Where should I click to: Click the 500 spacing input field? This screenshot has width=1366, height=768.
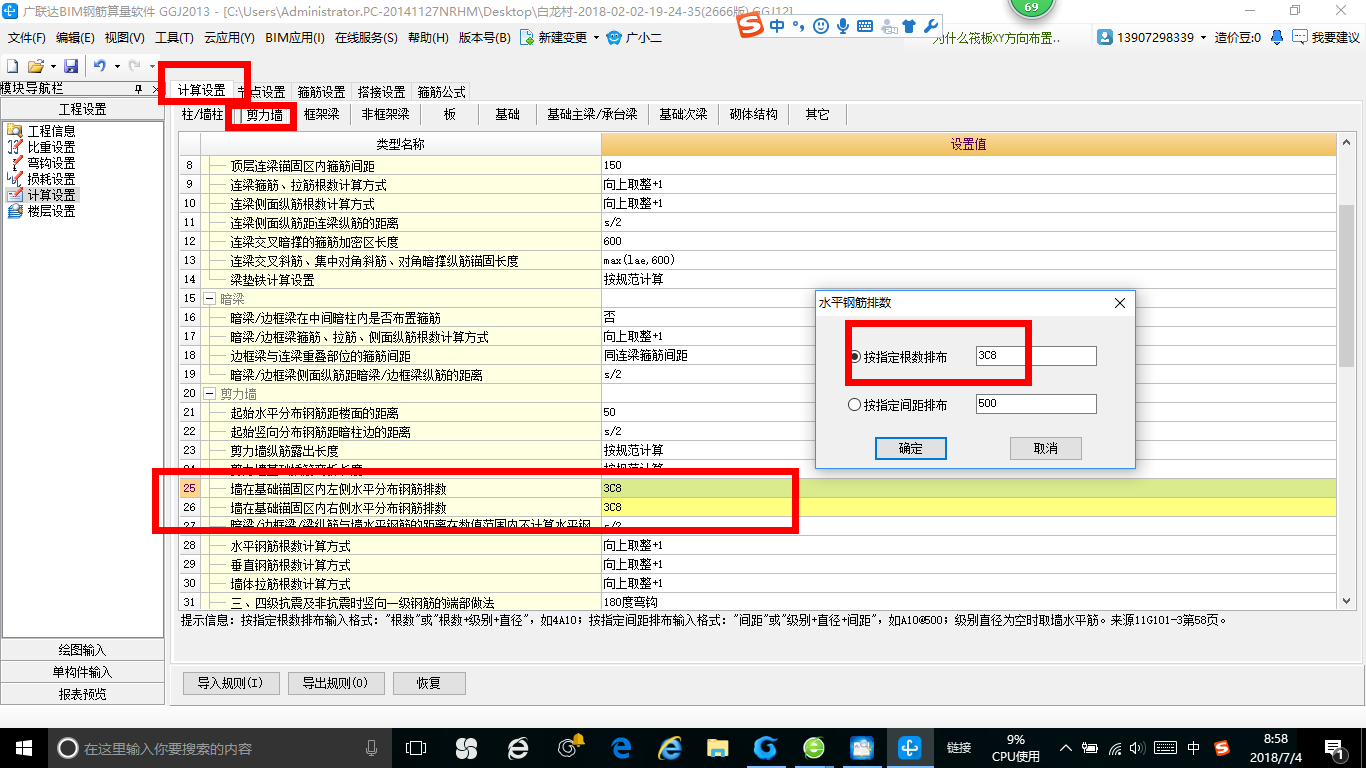pyautogui.click(x=1036, y=404)
